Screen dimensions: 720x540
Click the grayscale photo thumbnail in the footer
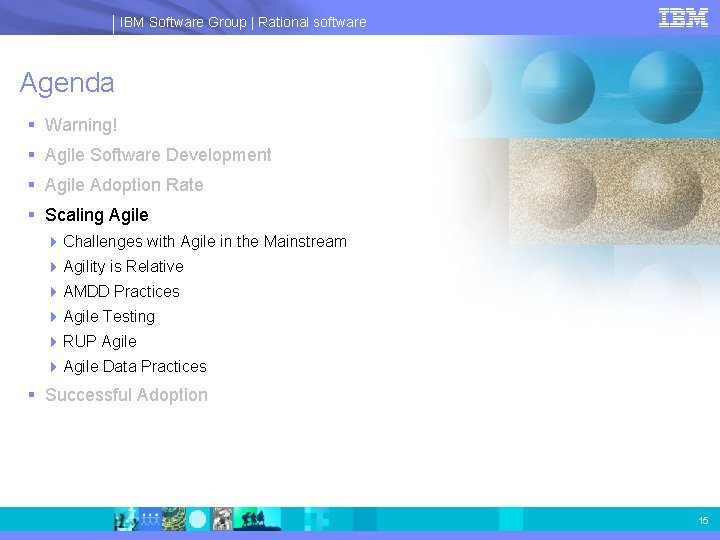click(x=222, y=519)
